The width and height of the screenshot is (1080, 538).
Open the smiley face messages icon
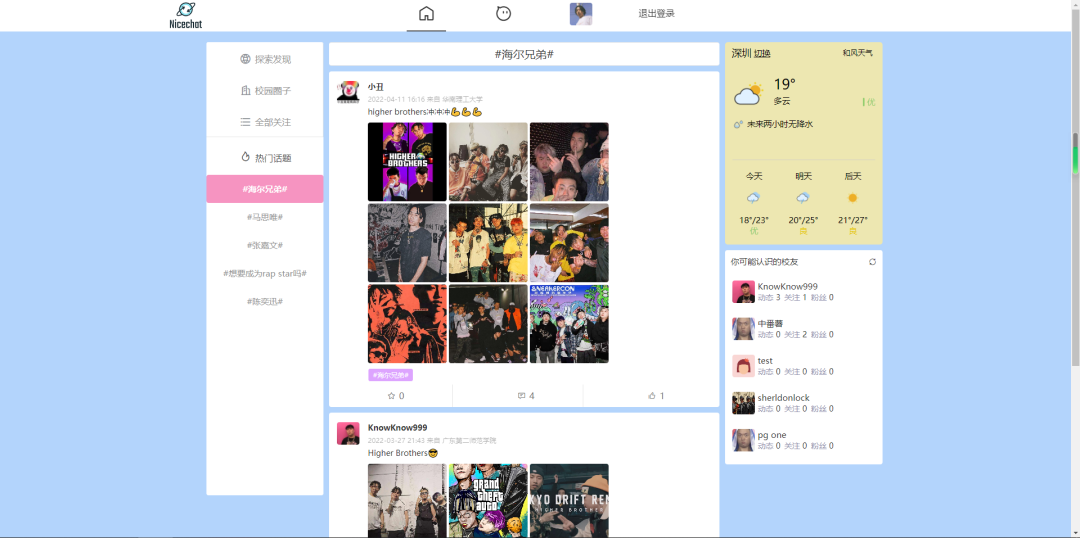[503, 14]
